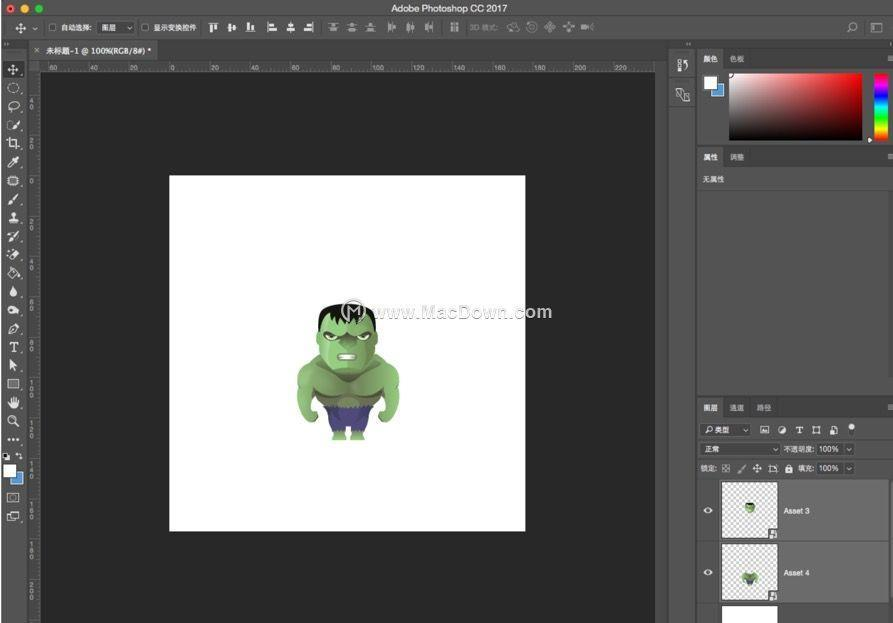Open the auto-select 图层 dropdown
893x623 pixels.
116,27
